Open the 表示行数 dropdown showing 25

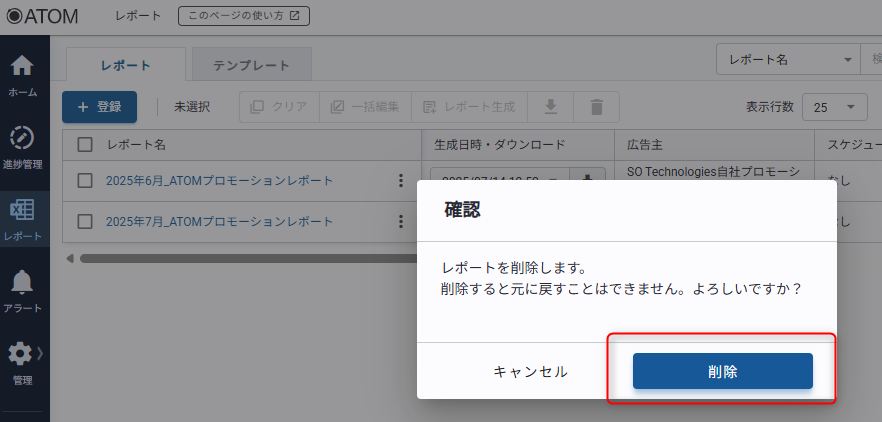pyautogui.click(x=838, y=107)
